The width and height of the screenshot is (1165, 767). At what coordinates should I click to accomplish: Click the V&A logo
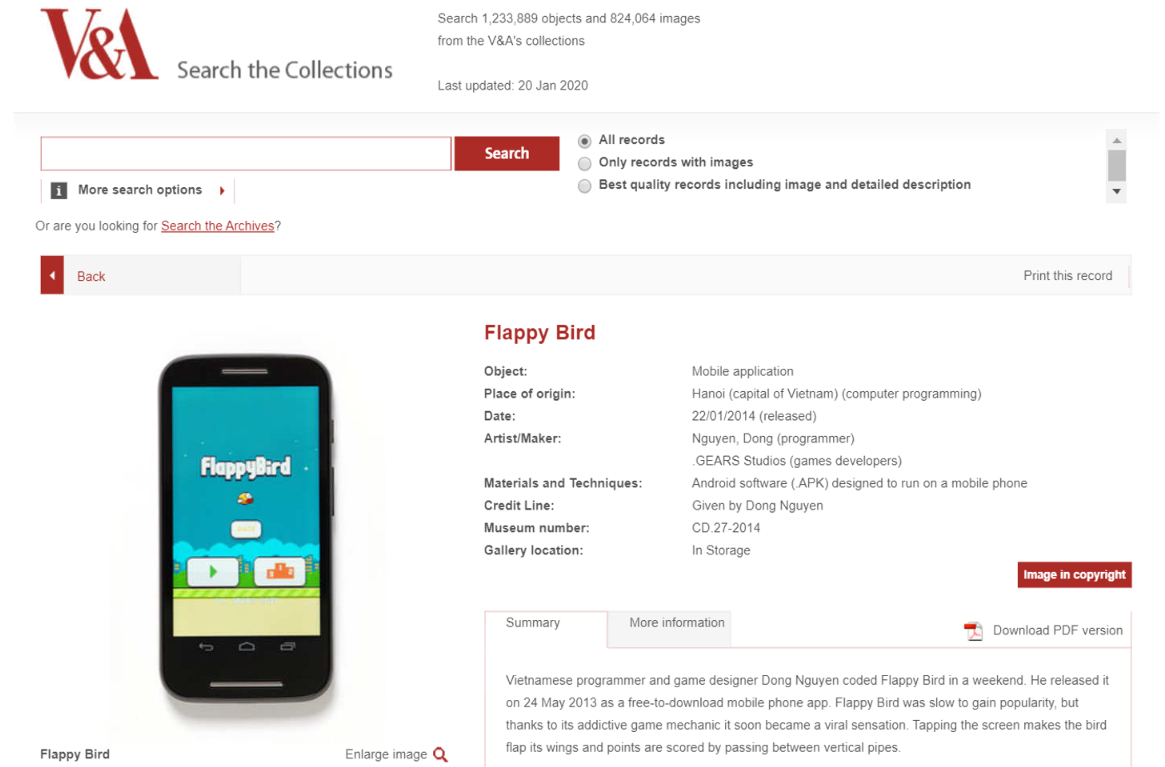[99, 45]
